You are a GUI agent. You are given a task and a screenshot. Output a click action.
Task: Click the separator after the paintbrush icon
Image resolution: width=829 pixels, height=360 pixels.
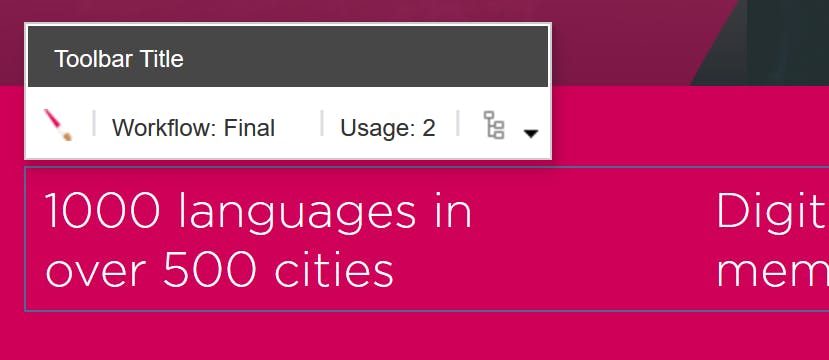tap(94, 123)
